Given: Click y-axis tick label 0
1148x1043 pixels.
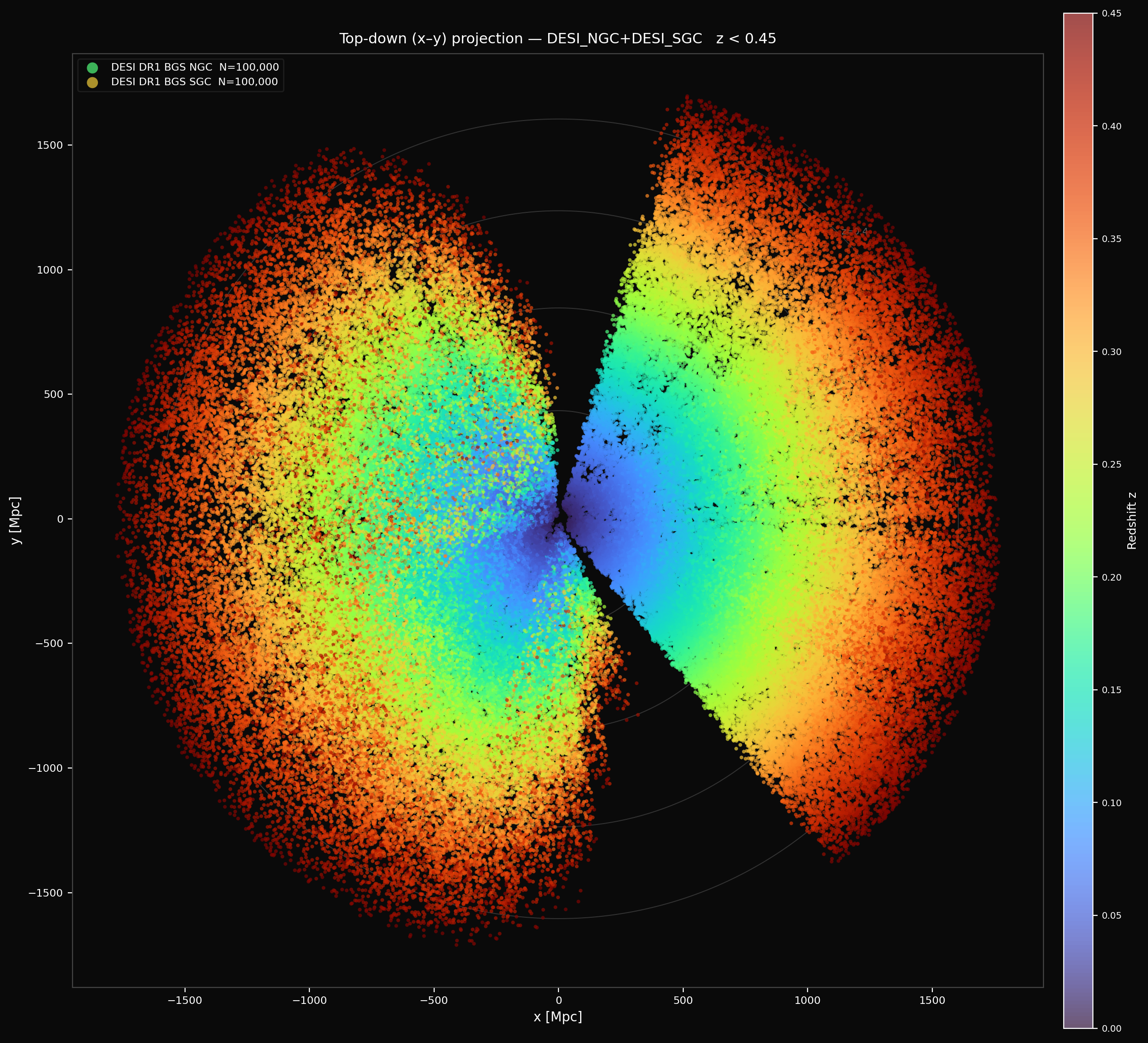Looking at the screenshot, I should [60, 519].
